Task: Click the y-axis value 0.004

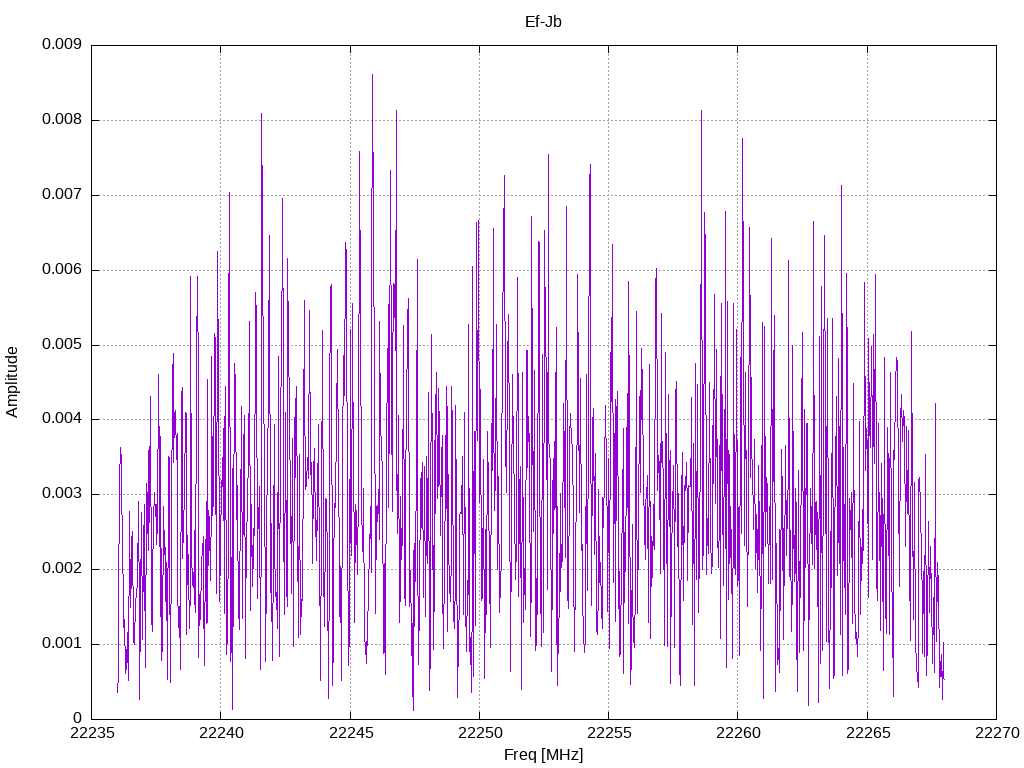Action: (x=62, y=418)
